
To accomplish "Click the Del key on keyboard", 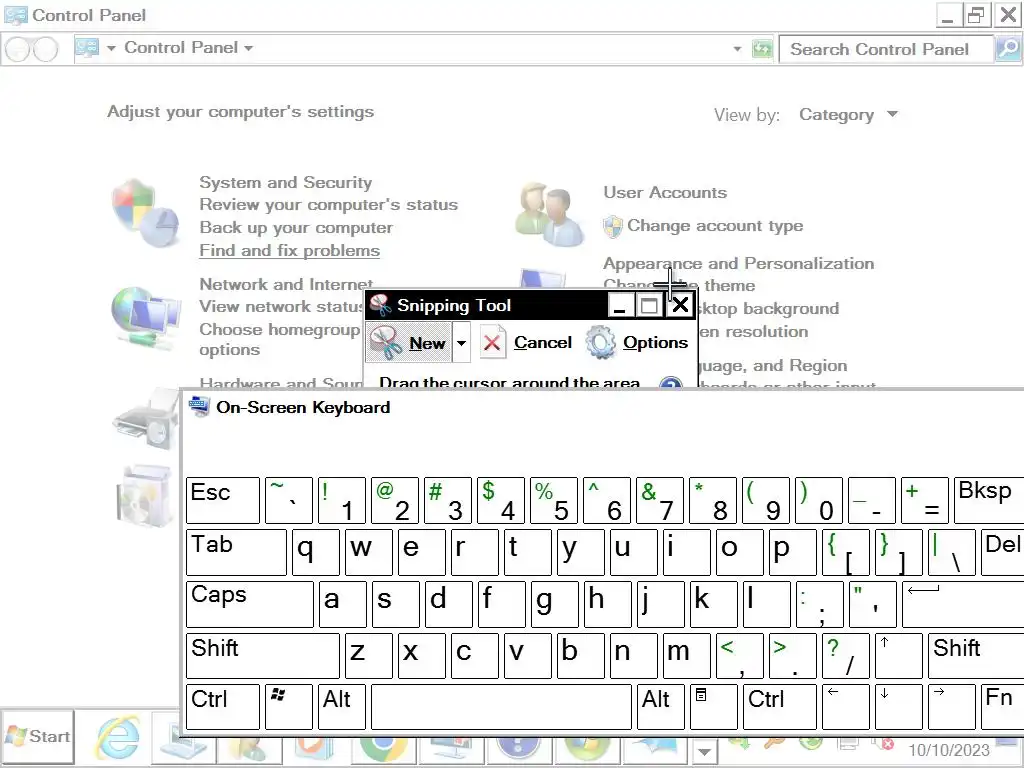I will click(1002, 552).
